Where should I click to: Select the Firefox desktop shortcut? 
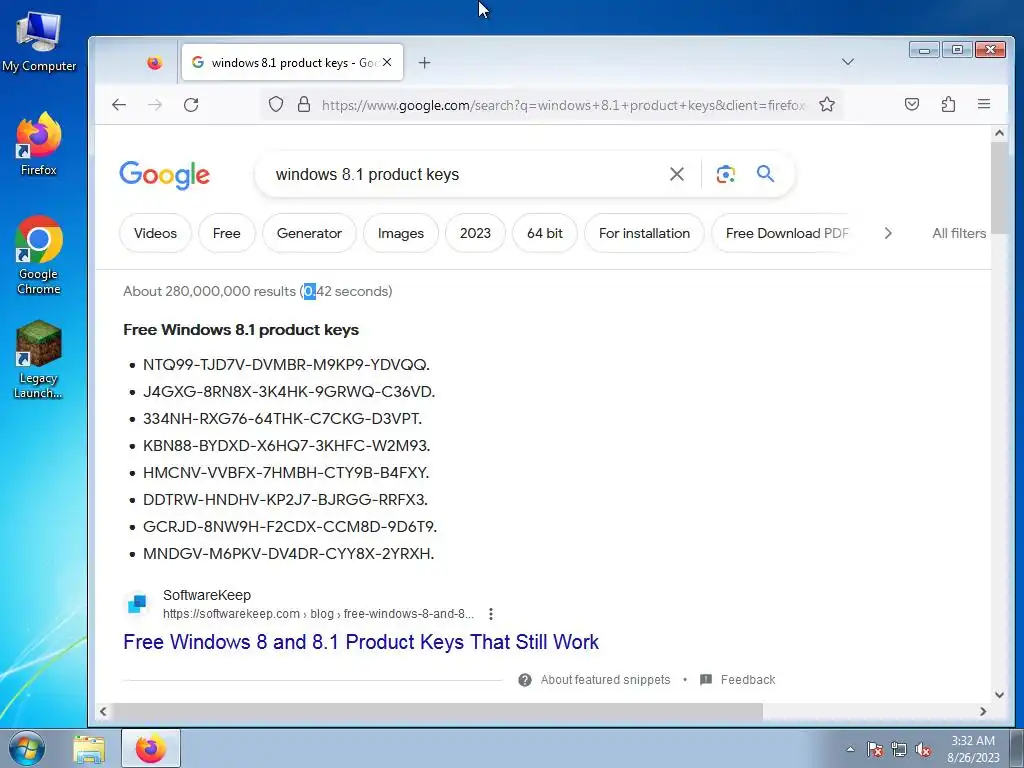coord(39,144)
